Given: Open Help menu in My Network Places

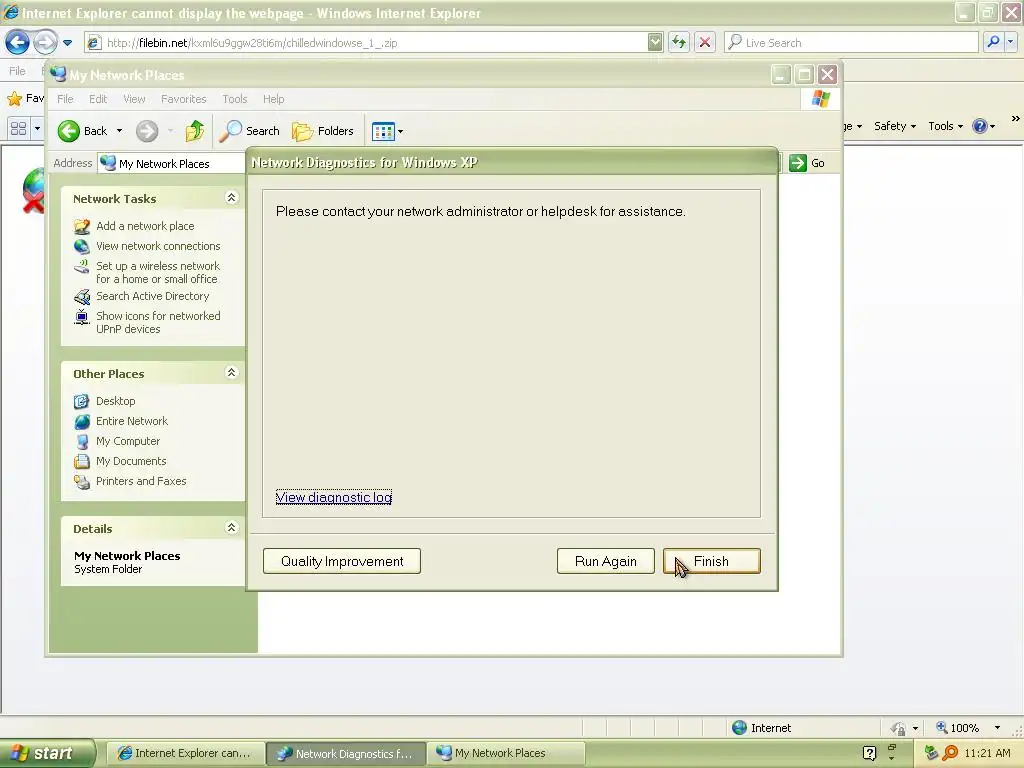Looking at the screenshot, I should pyautogui.click(x=274, y=99).
